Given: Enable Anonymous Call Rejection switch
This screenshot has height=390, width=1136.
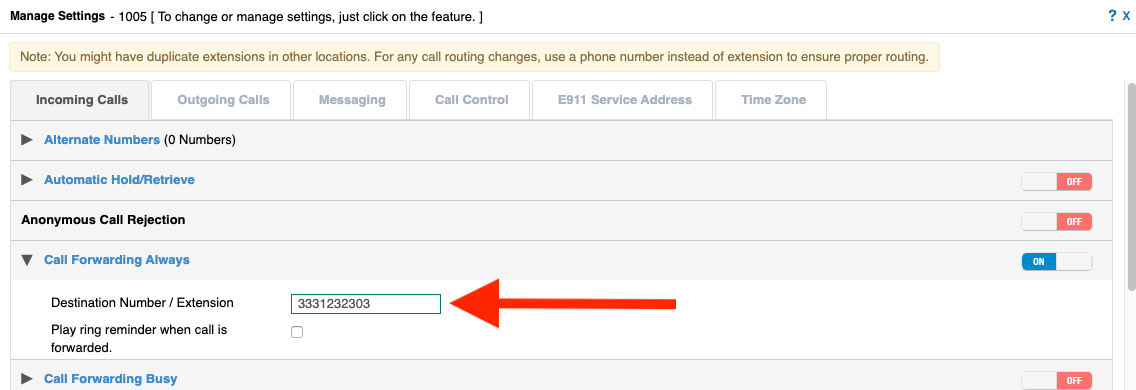Looking at the screenshot, I should pos(1056,221).
